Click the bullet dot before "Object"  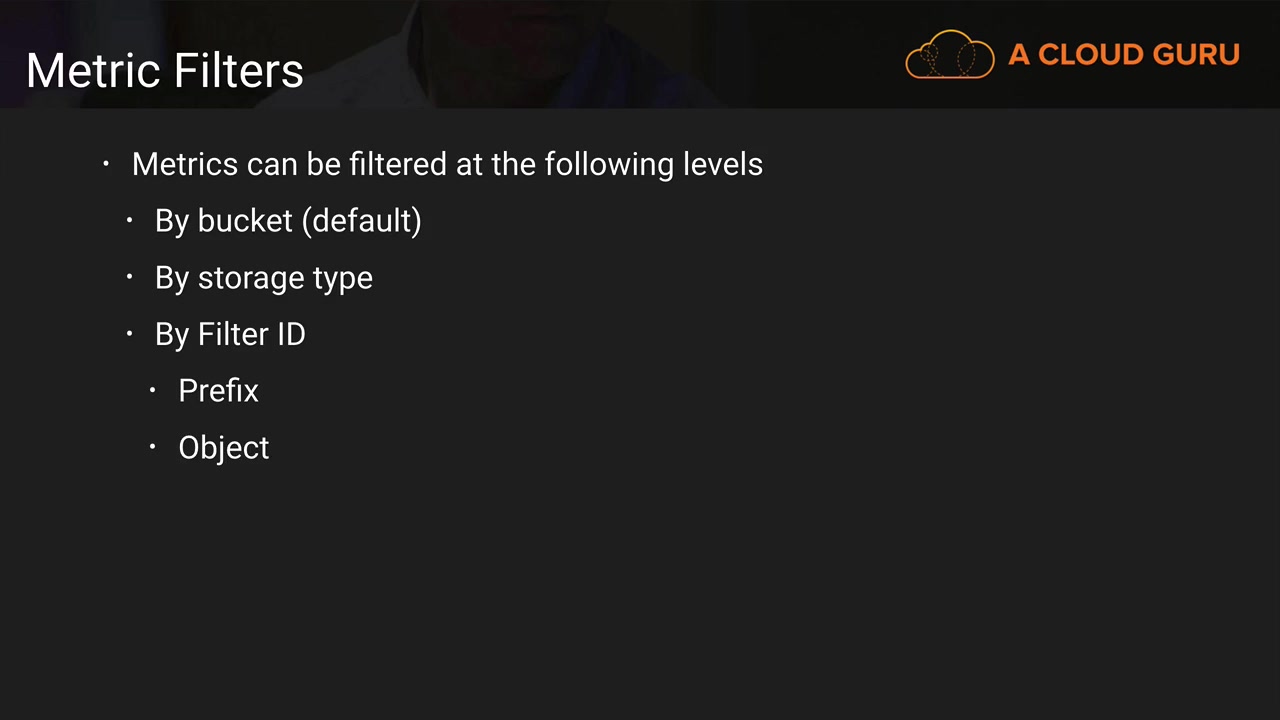pyautogui.click(x=153, y=447)
